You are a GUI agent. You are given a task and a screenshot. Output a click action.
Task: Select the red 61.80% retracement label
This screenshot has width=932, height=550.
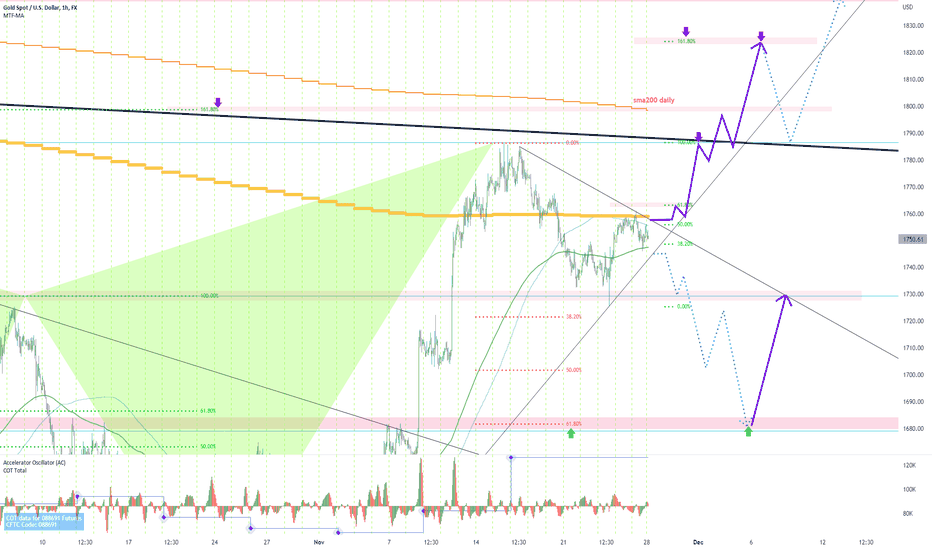click(x=574, y=424)
